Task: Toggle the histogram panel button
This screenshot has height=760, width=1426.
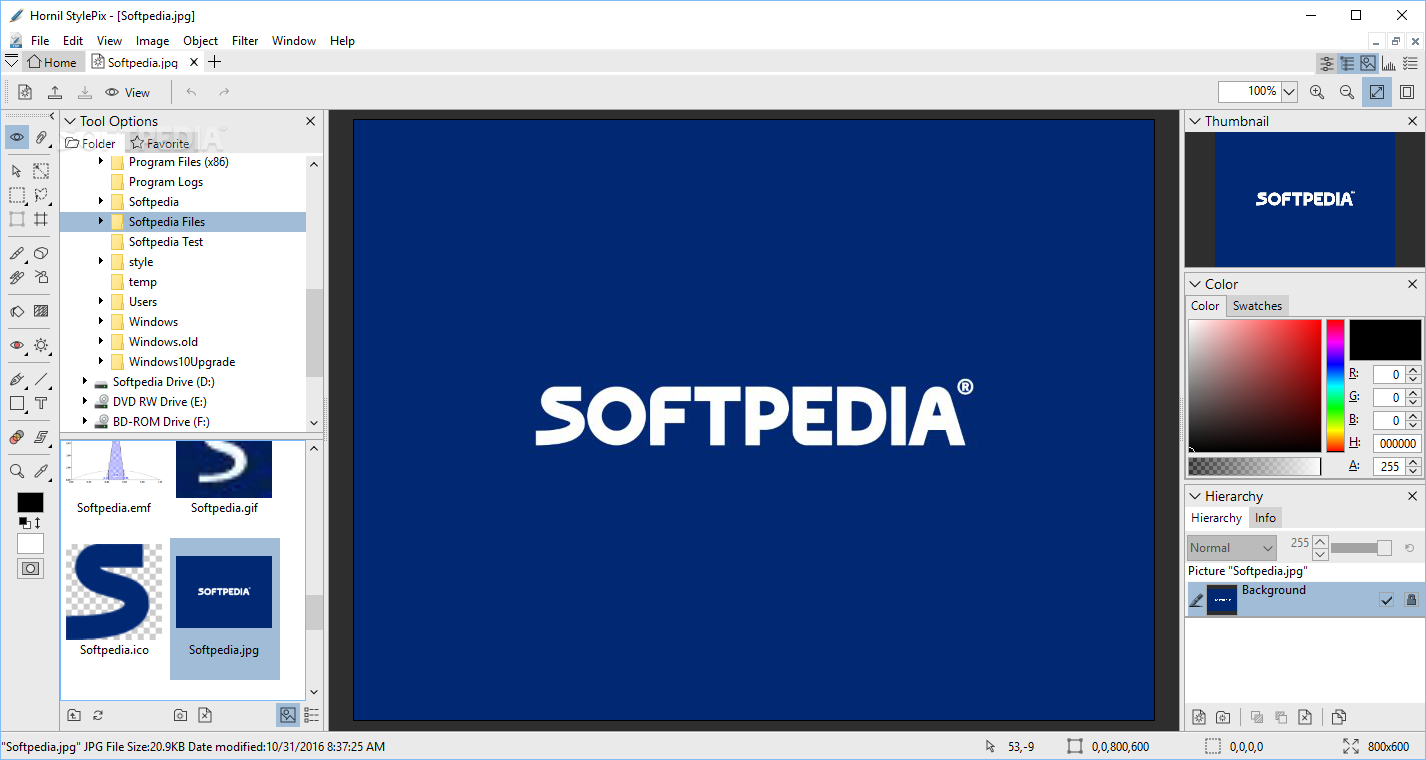Action: coord(1388,63)
